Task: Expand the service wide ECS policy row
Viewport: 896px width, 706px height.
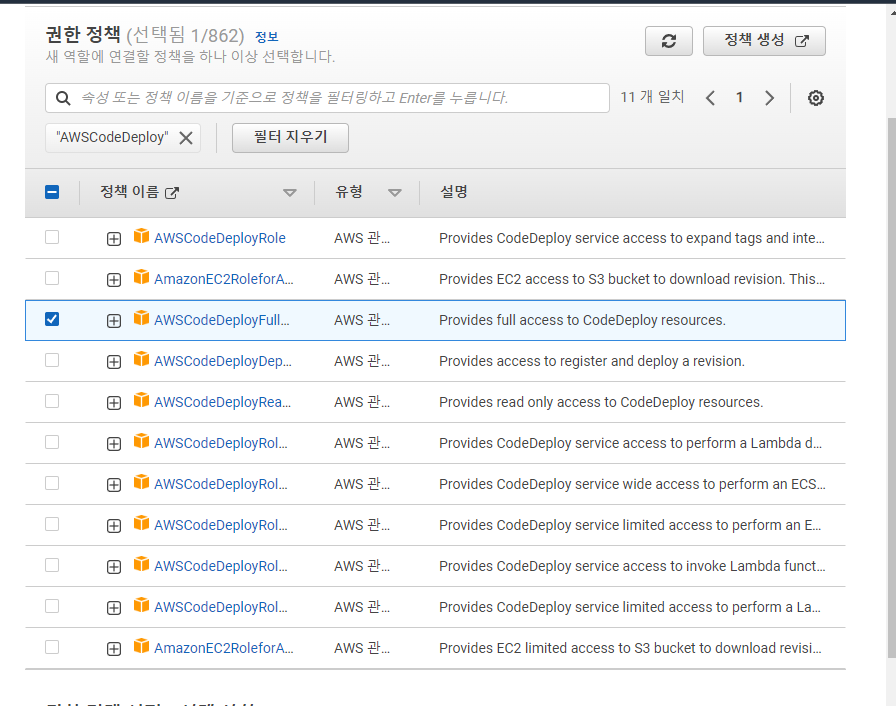Action: [x=114, y=485]
